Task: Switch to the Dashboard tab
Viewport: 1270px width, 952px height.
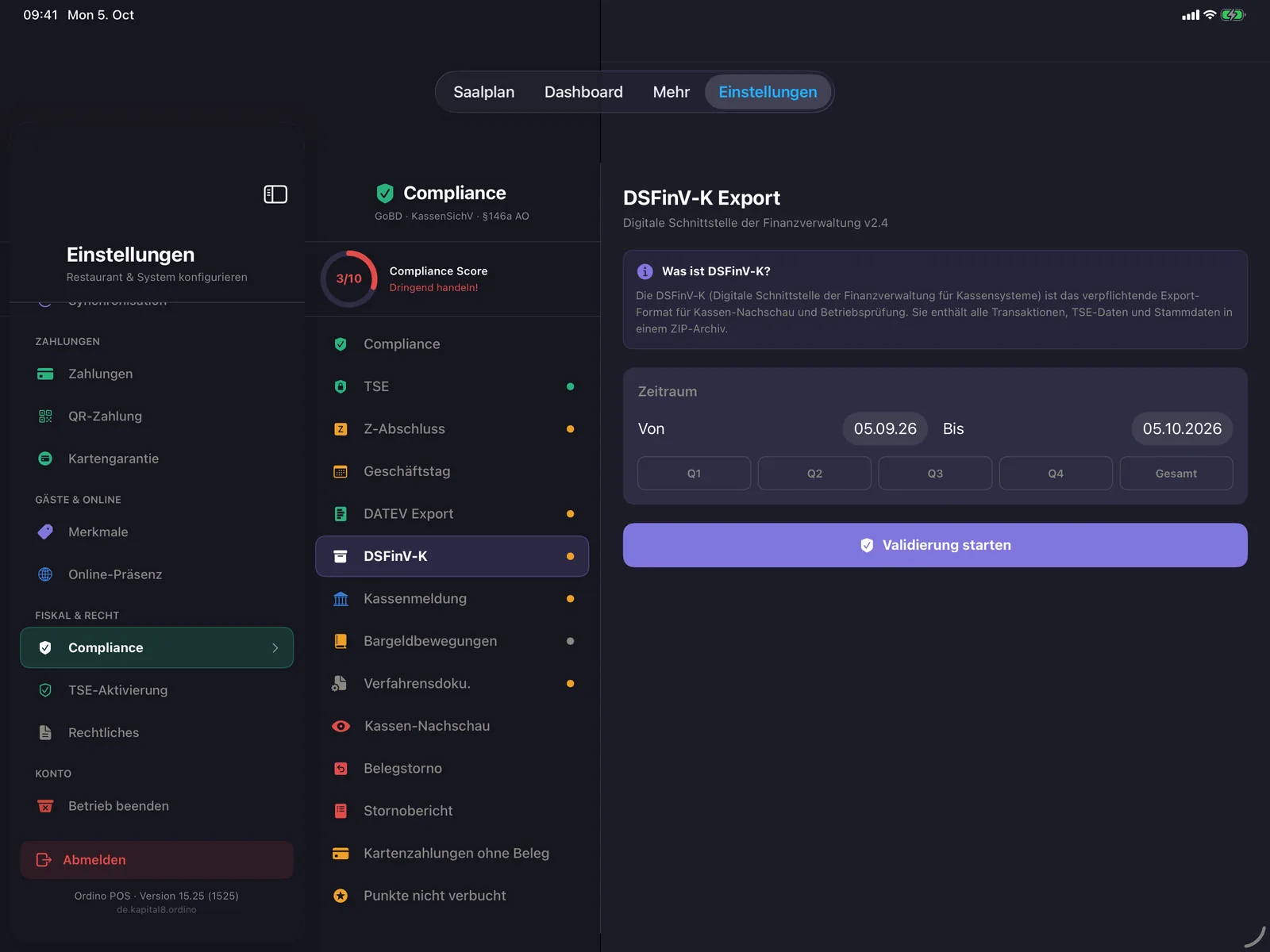Action: pyautogui.click(x=583, y=92)
